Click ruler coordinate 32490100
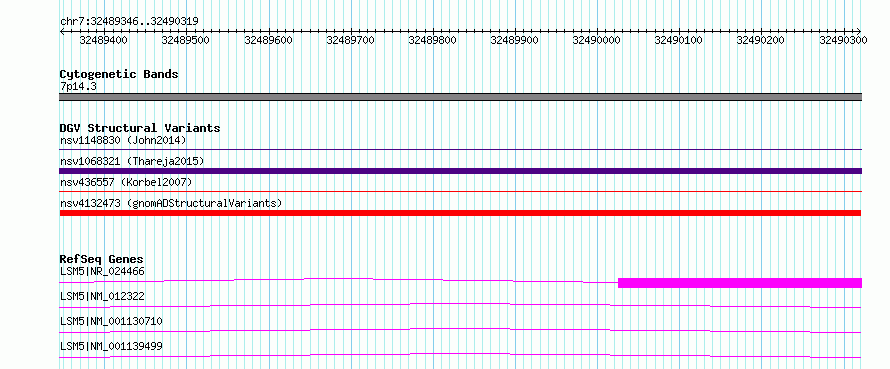890x369 pixels. [x=679, y=40]
